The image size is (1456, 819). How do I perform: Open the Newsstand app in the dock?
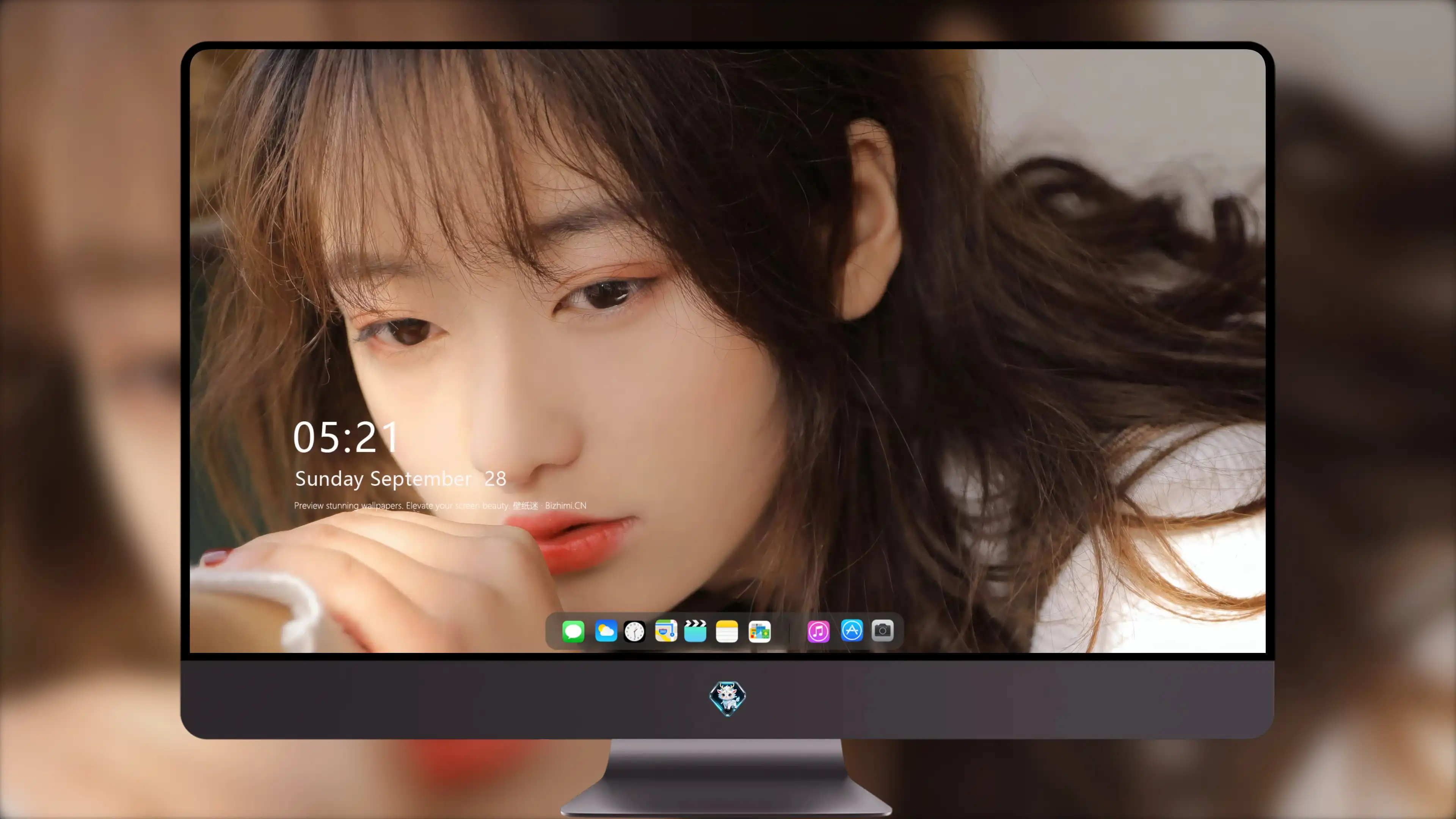(x=759, y=631)
